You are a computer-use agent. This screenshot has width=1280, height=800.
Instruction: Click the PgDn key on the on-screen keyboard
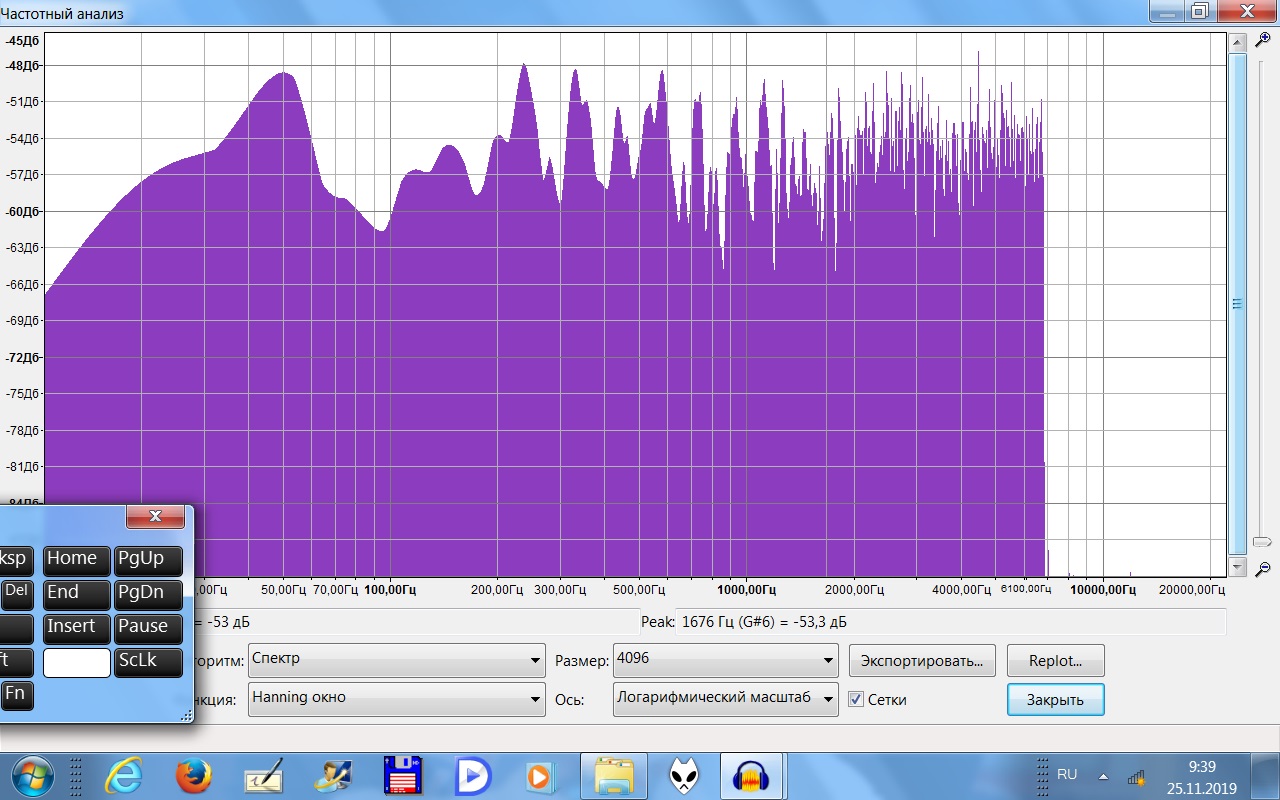(149, 594)
